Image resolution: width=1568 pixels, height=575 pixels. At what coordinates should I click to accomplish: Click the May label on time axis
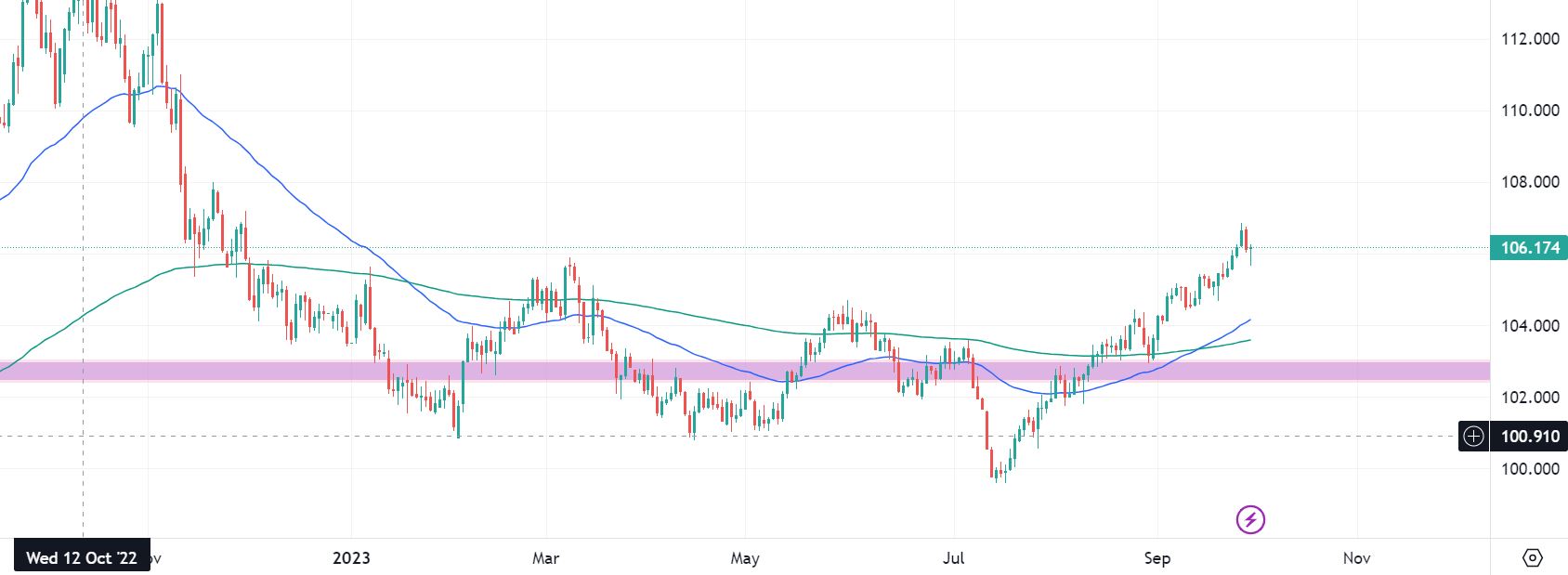pyautogui.click(x=745, y=557)
